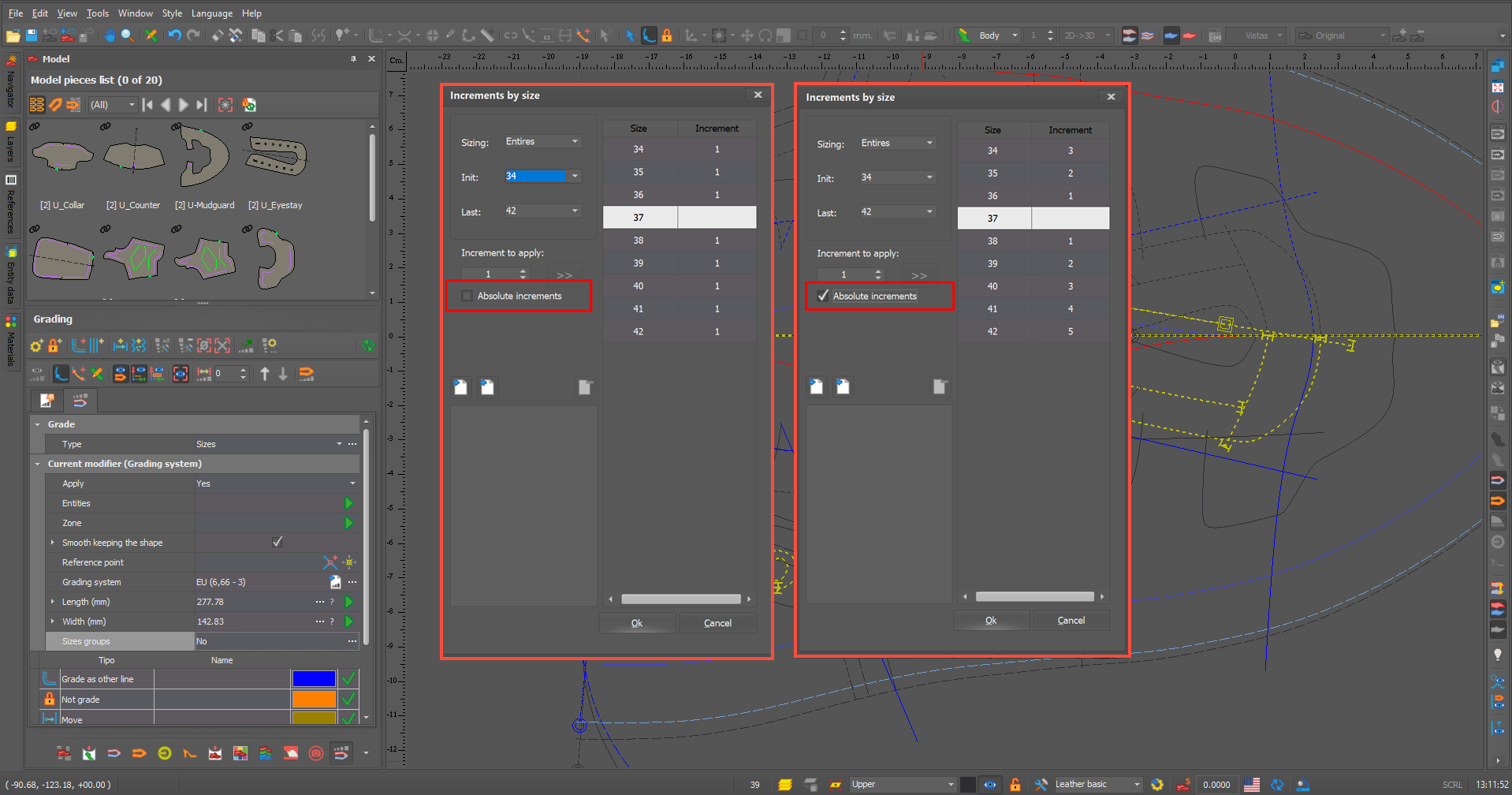Uncheck Absolute increments in right dialog

tap(823, 296)
